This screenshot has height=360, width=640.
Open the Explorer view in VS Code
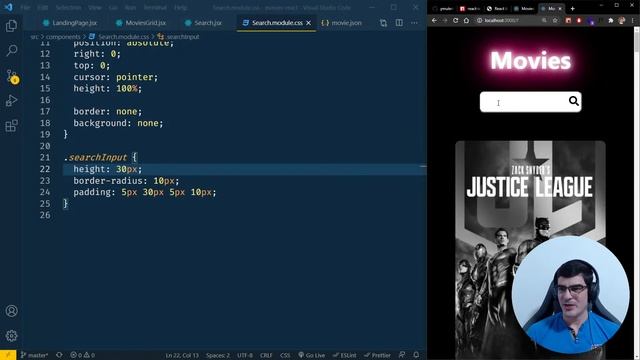(x=11, y=26)
